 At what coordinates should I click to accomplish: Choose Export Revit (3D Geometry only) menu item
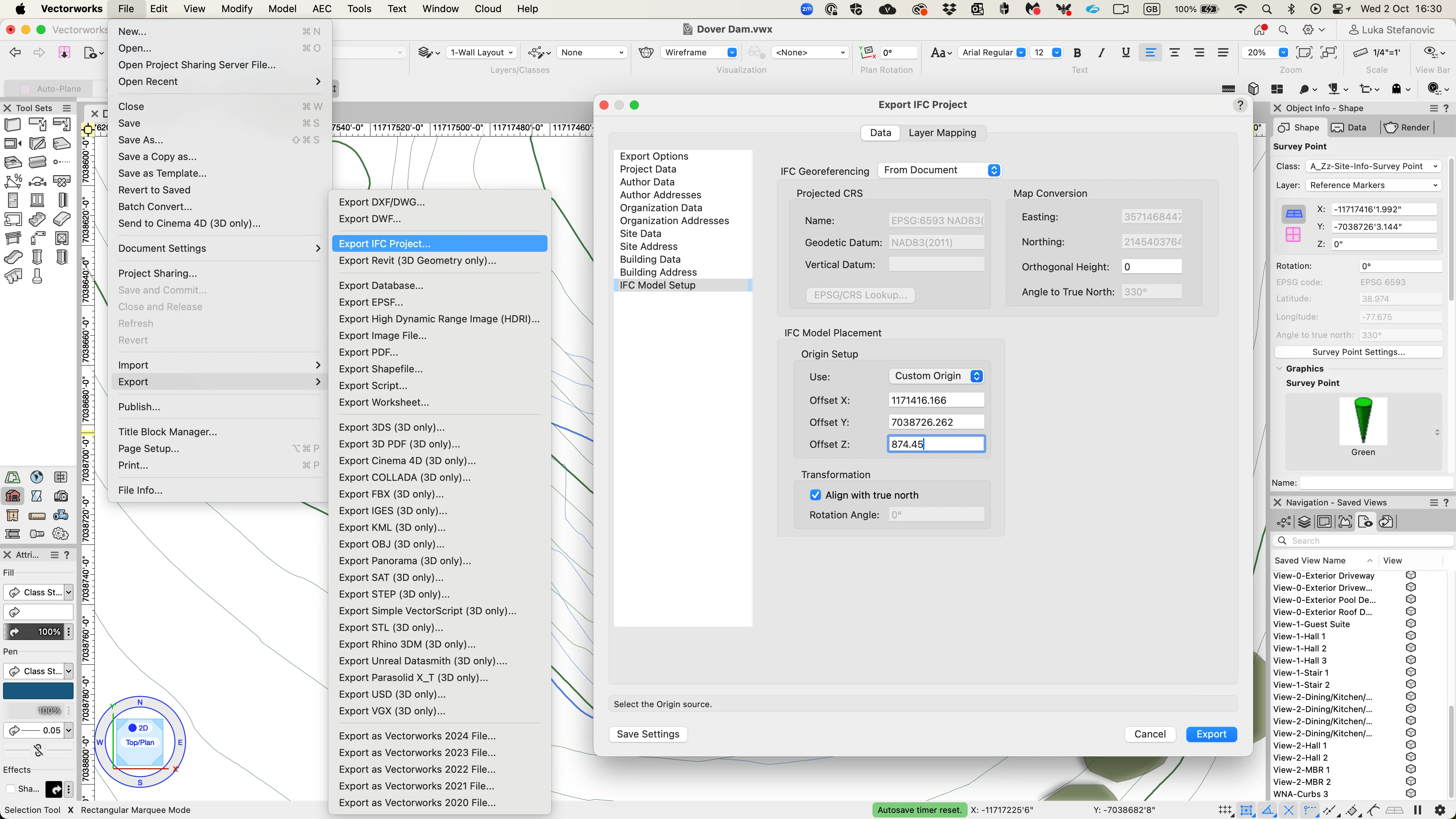[x=417, y=260]
